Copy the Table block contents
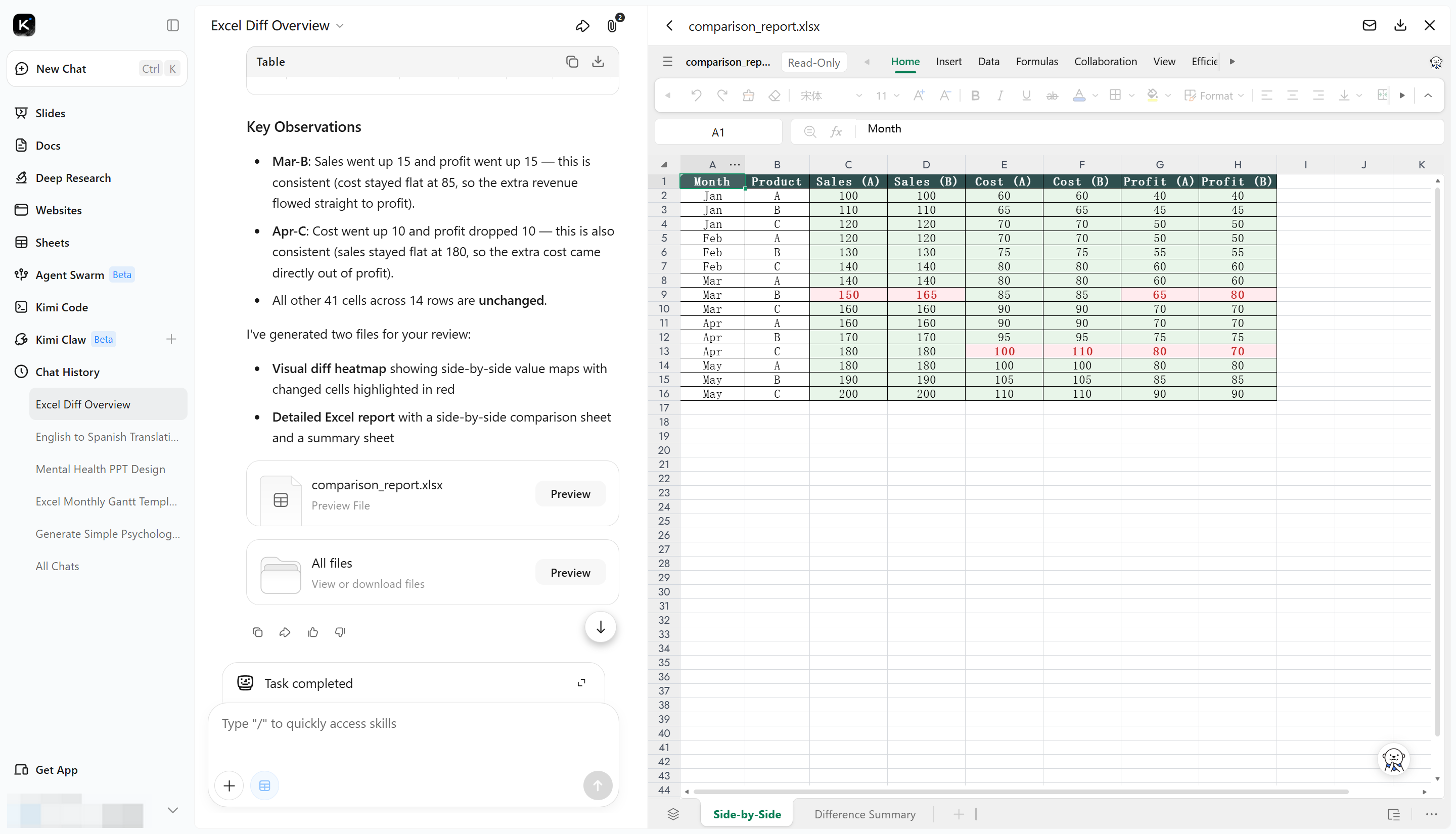 572,61
